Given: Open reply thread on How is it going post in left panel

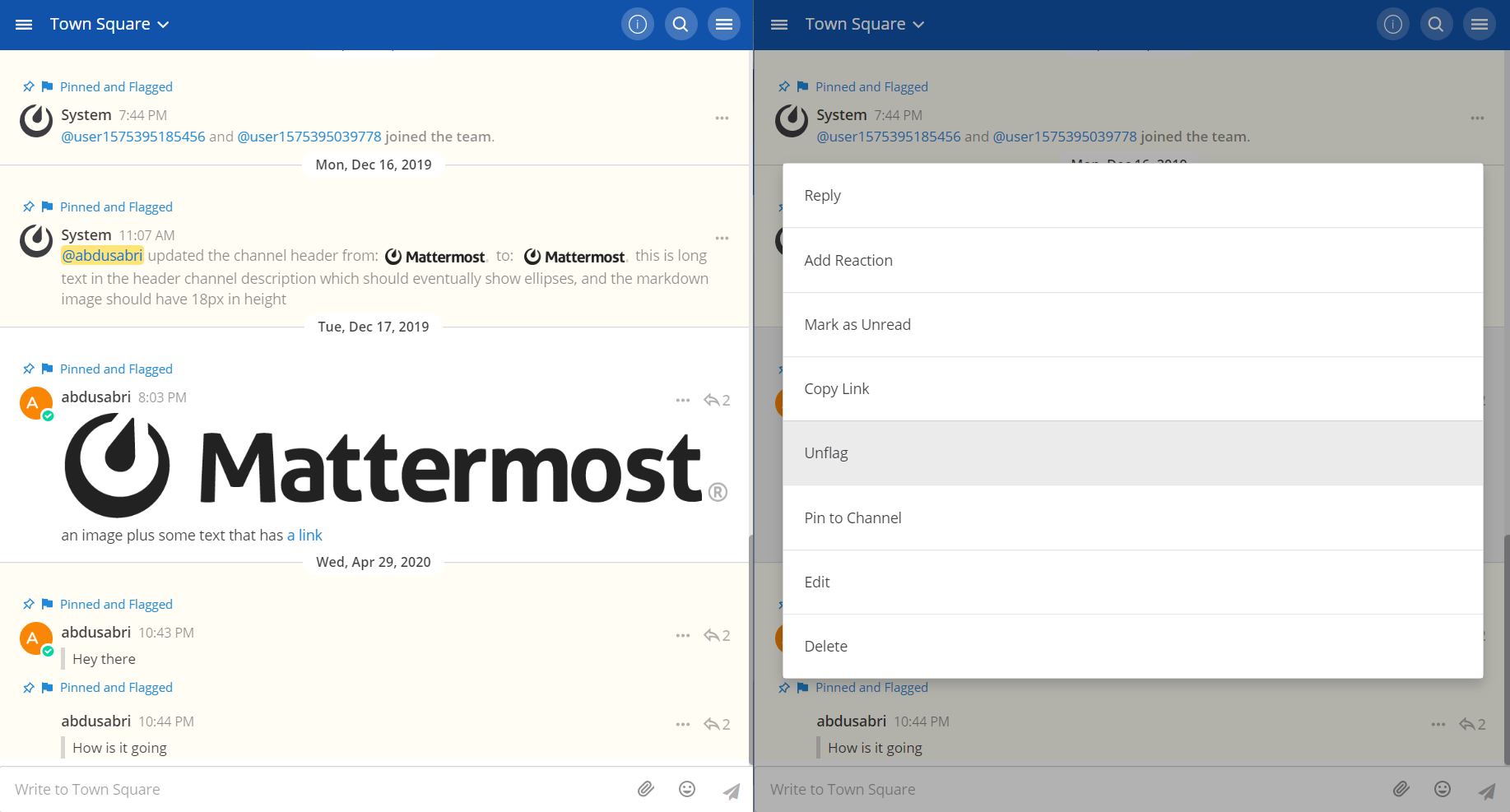Looking at the screenshot, I should pos(717,725).
